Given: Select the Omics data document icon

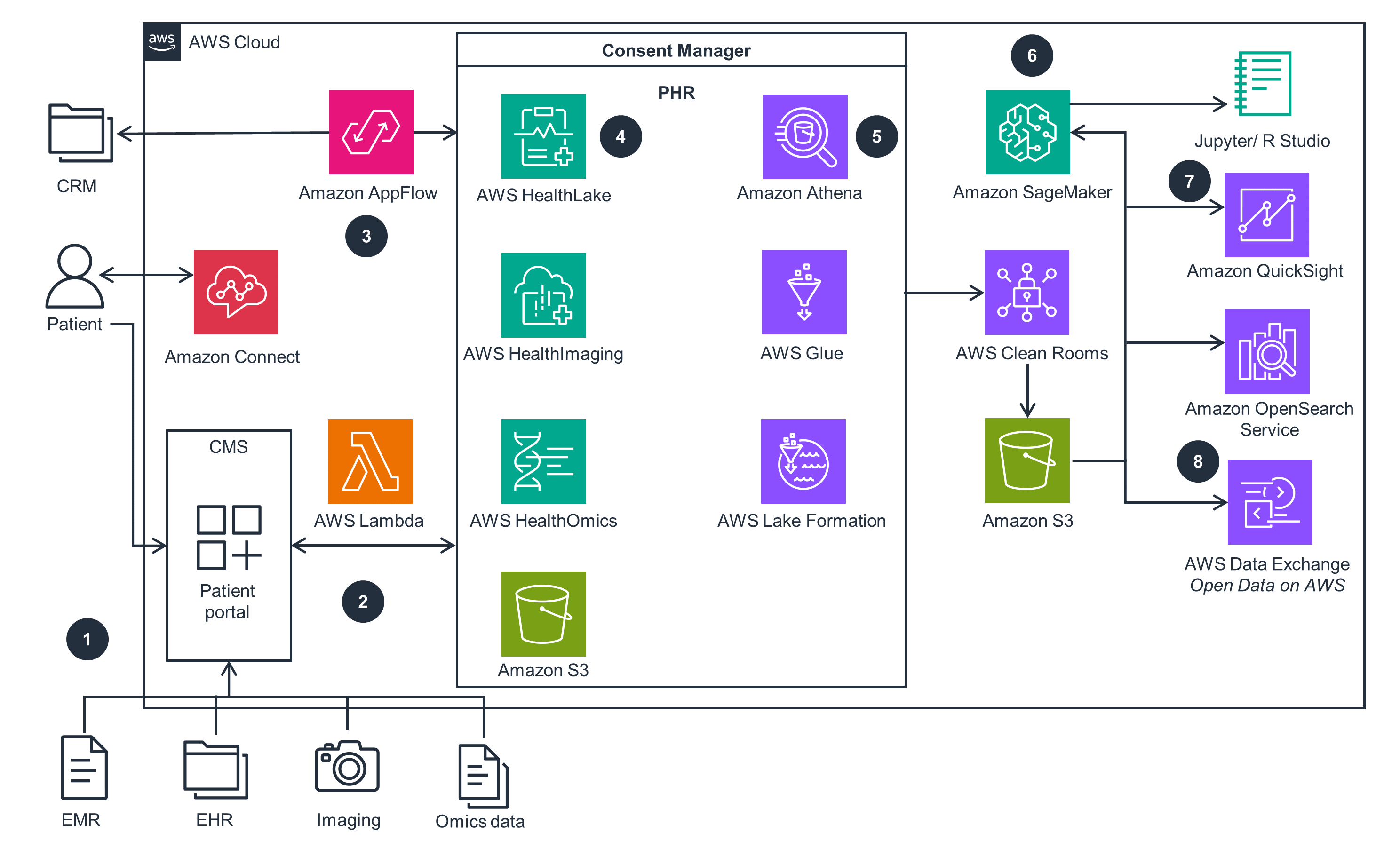Looking at the screenshot, I should click(x=484, y=777).
